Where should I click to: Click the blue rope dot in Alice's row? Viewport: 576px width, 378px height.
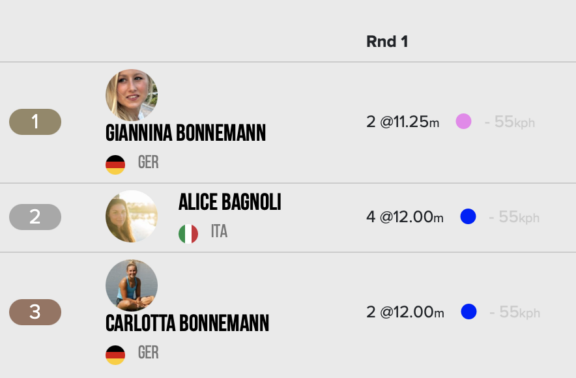coord(468,216)
